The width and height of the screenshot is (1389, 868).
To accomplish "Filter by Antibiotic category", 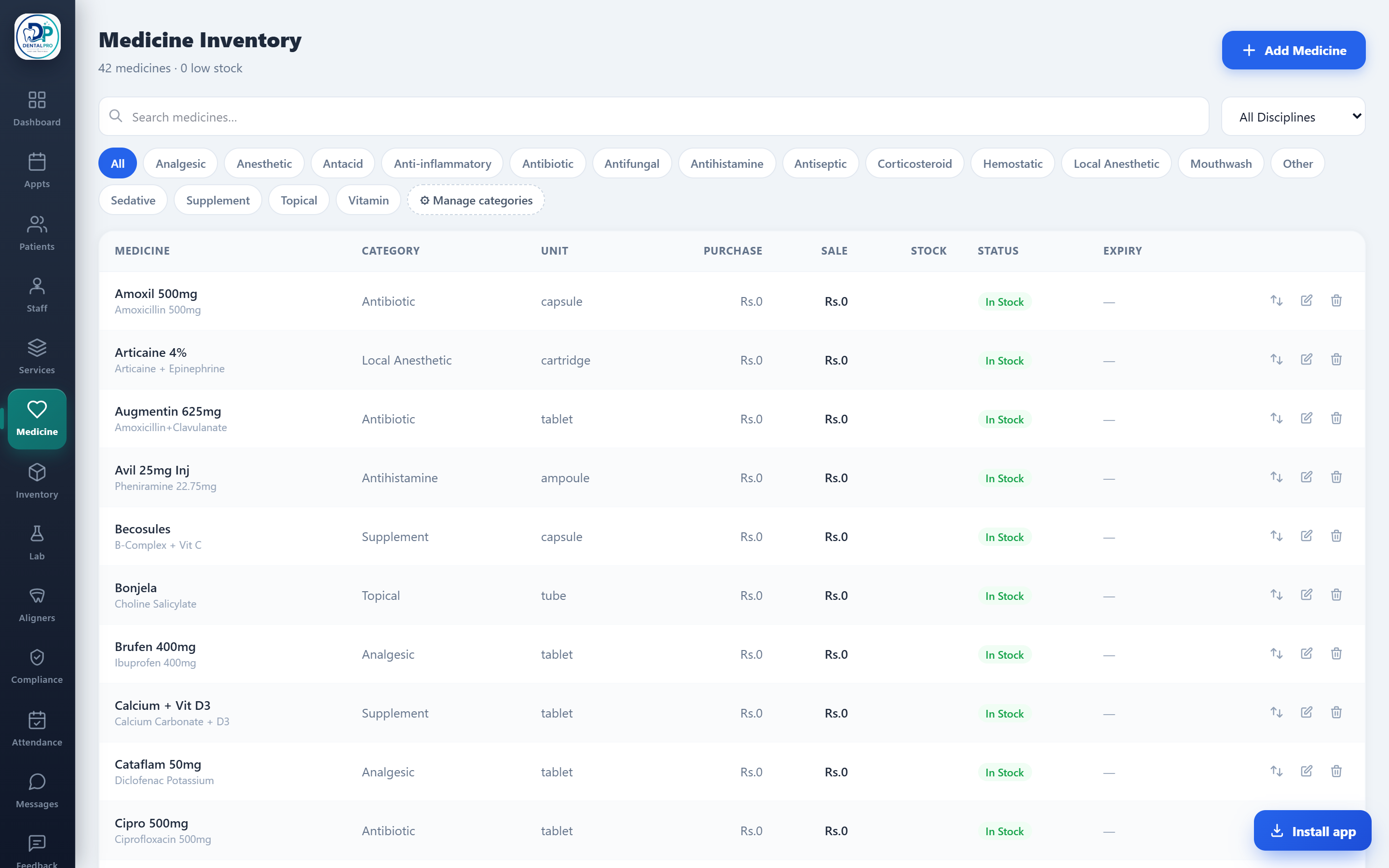I will point(547,163).
